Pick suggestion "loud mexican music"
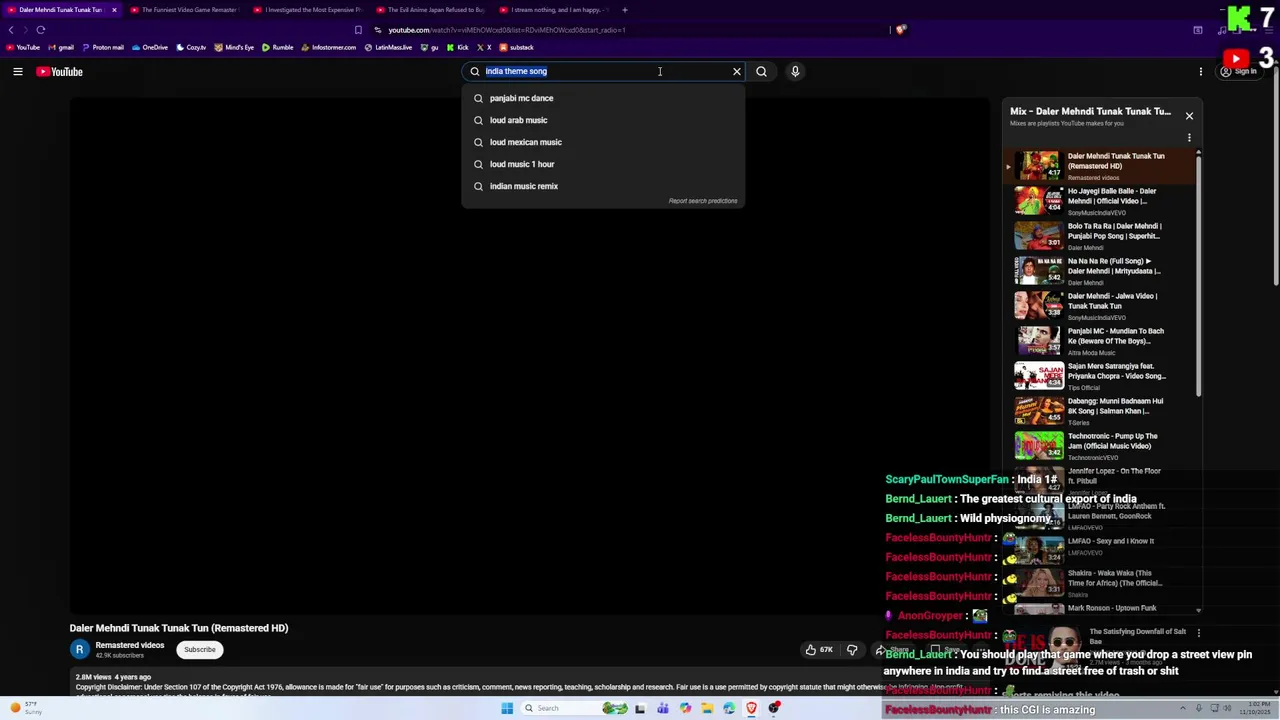This screenshot has height=720, width=1280. click(x=603, y=142)
